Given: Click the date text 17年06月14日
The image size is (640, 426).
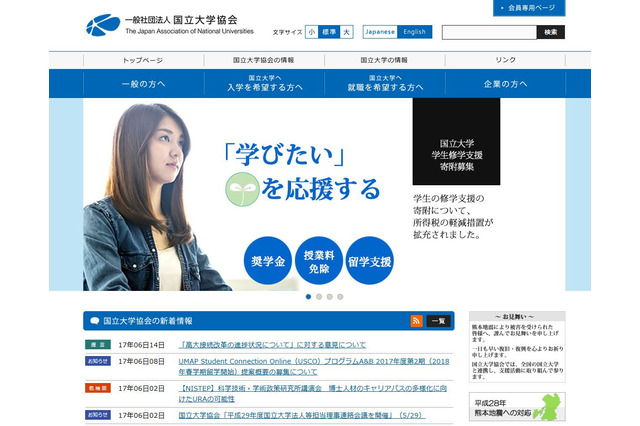Looking at the screenshot, I should (x=141, y=345).
